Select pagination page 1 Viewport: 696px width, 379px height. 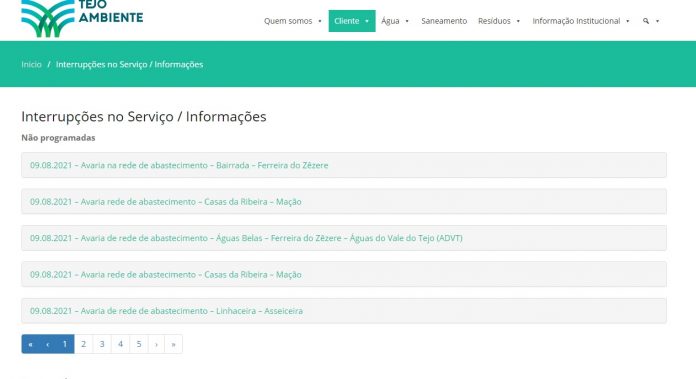65,344
